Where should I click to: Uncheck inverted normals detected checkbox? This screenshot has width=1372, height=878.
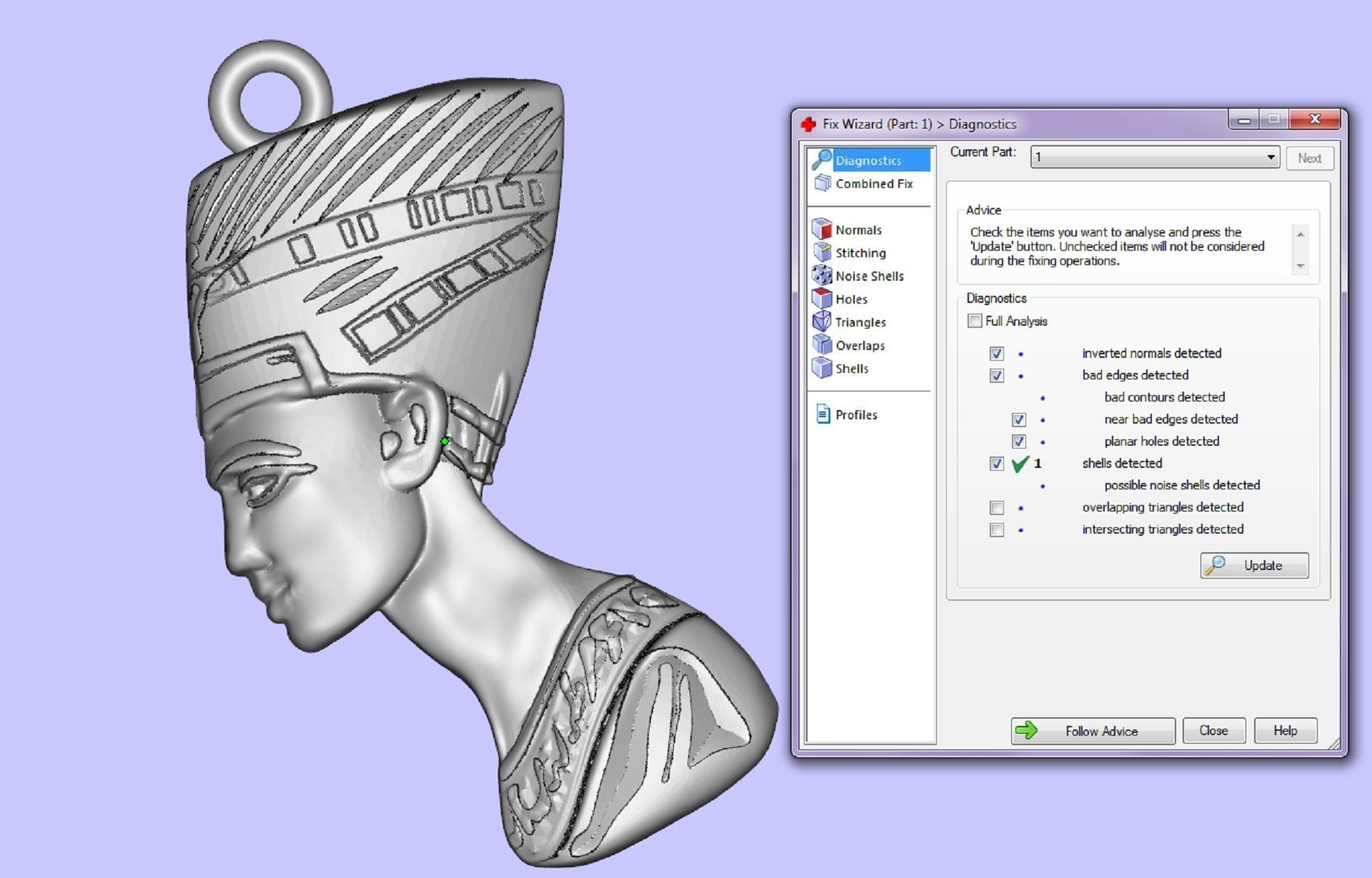click(x=997, y=354)
